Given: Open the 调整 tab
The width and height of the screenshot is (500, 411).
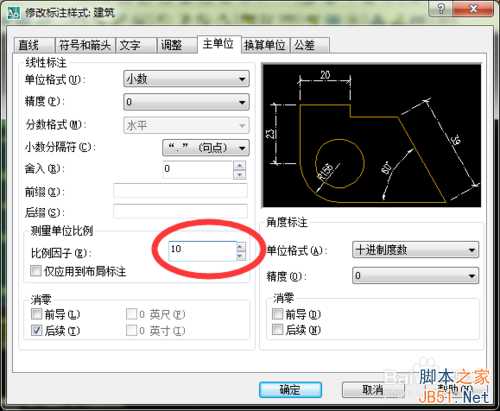Looking at the screenshot, I should coord(177,45).
